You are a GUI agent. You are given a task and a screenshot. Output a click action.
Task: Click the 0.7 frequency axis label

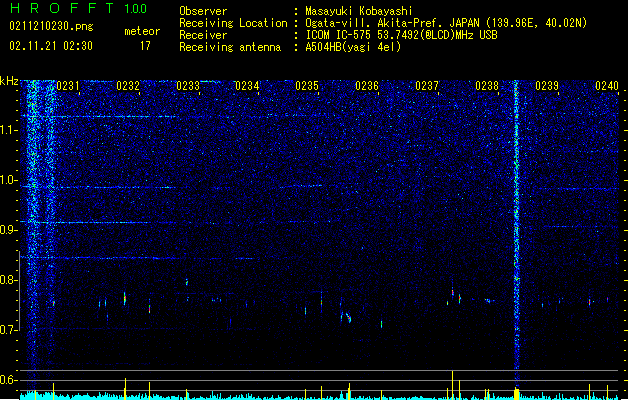pos(9,330)
